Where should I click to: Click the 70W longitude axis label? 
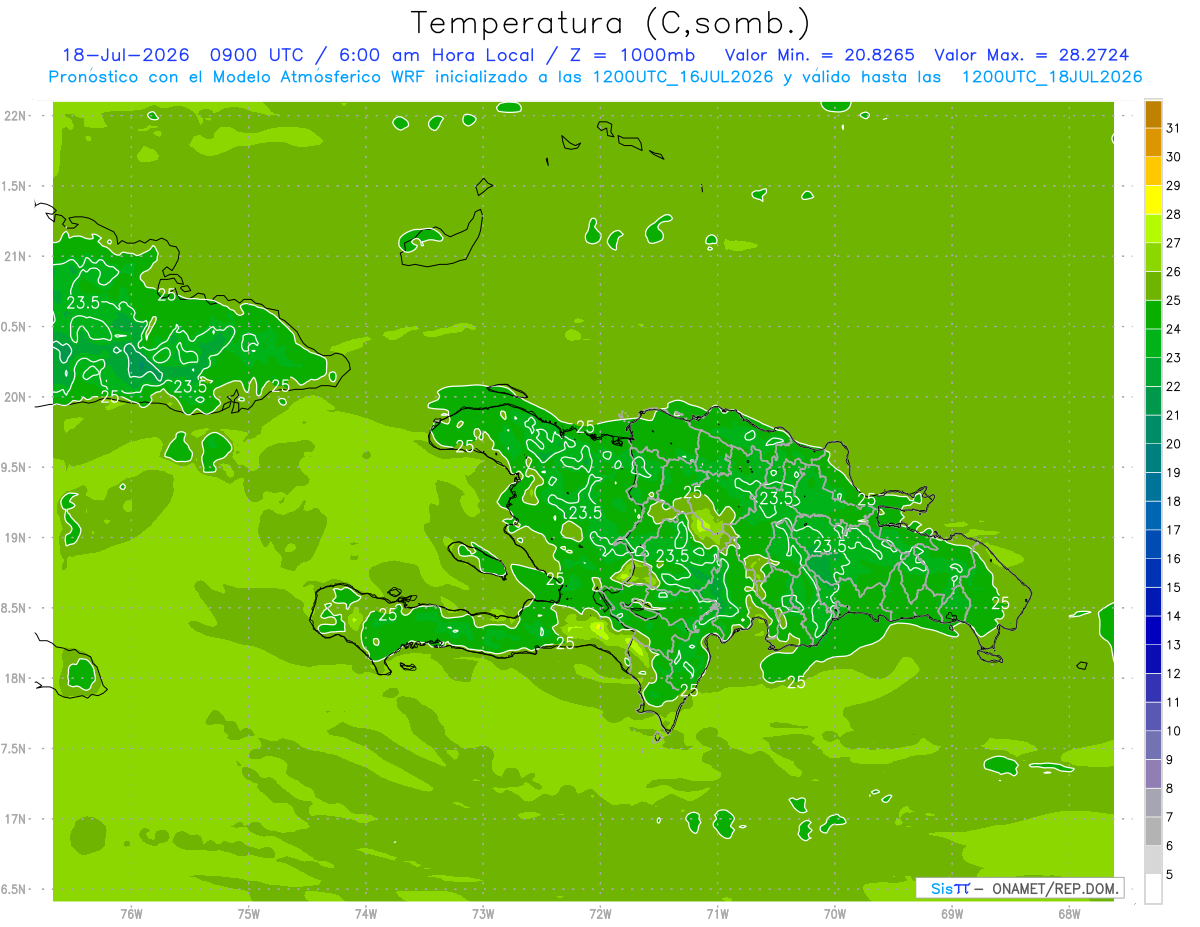pos(835,914)
